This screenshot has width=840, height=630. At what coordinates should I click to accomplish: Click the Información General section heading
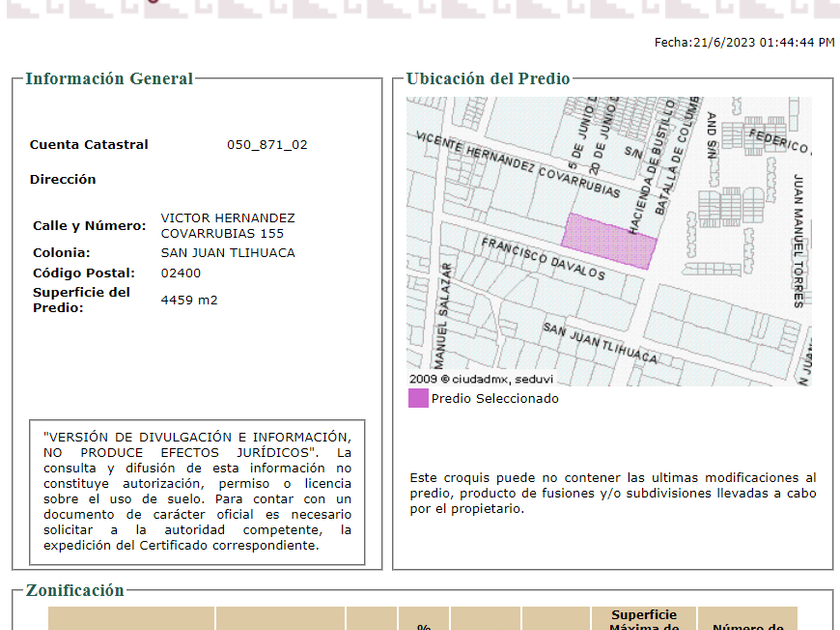click(109, 79)
